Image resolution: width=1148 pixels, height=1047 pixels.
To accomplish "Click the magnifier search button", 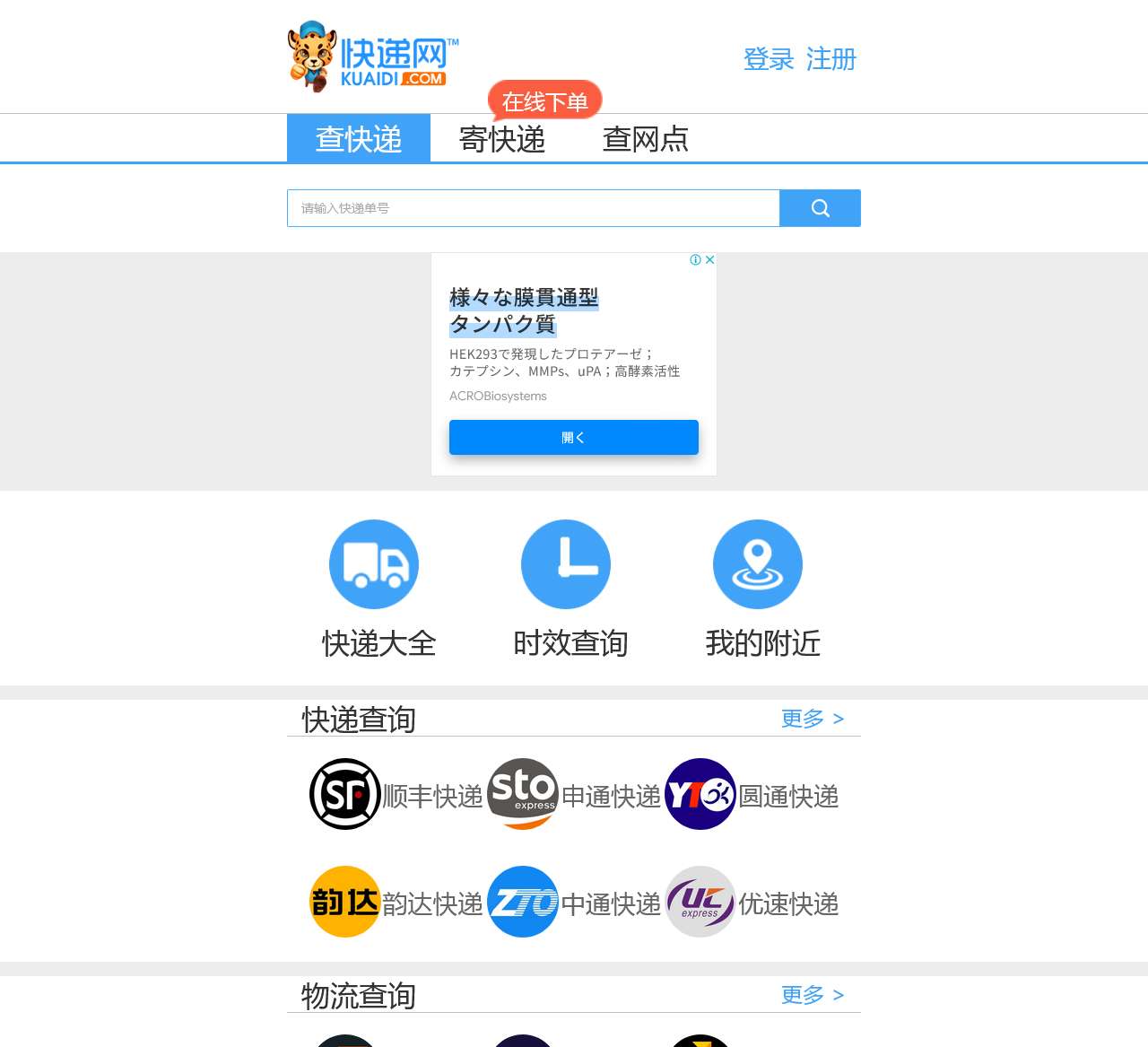I will 820,208.
